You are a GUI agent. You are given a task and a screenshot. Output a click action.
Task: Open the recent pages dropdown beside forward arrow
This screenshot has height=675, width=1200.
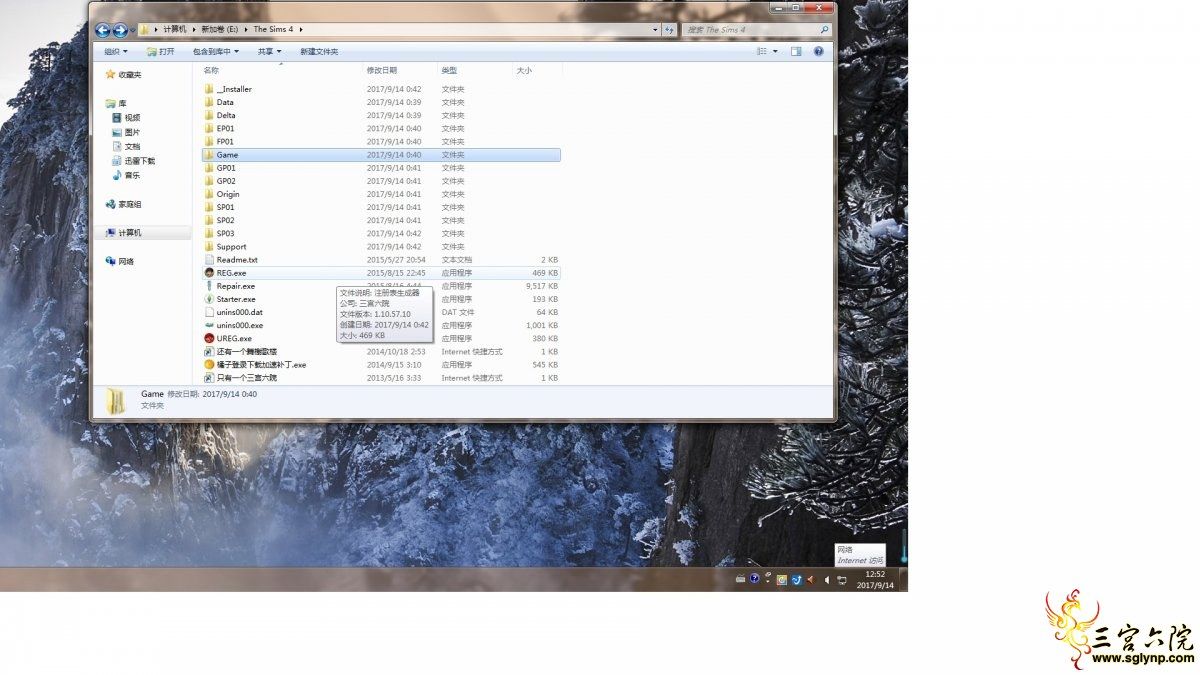132,30
